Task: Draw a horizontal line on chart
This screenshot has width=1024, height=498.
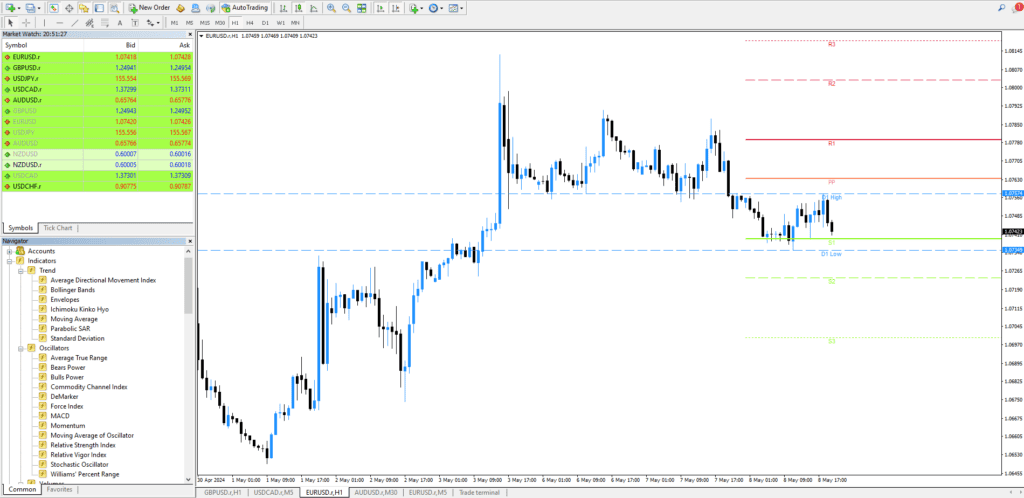Action: (61, 22)
